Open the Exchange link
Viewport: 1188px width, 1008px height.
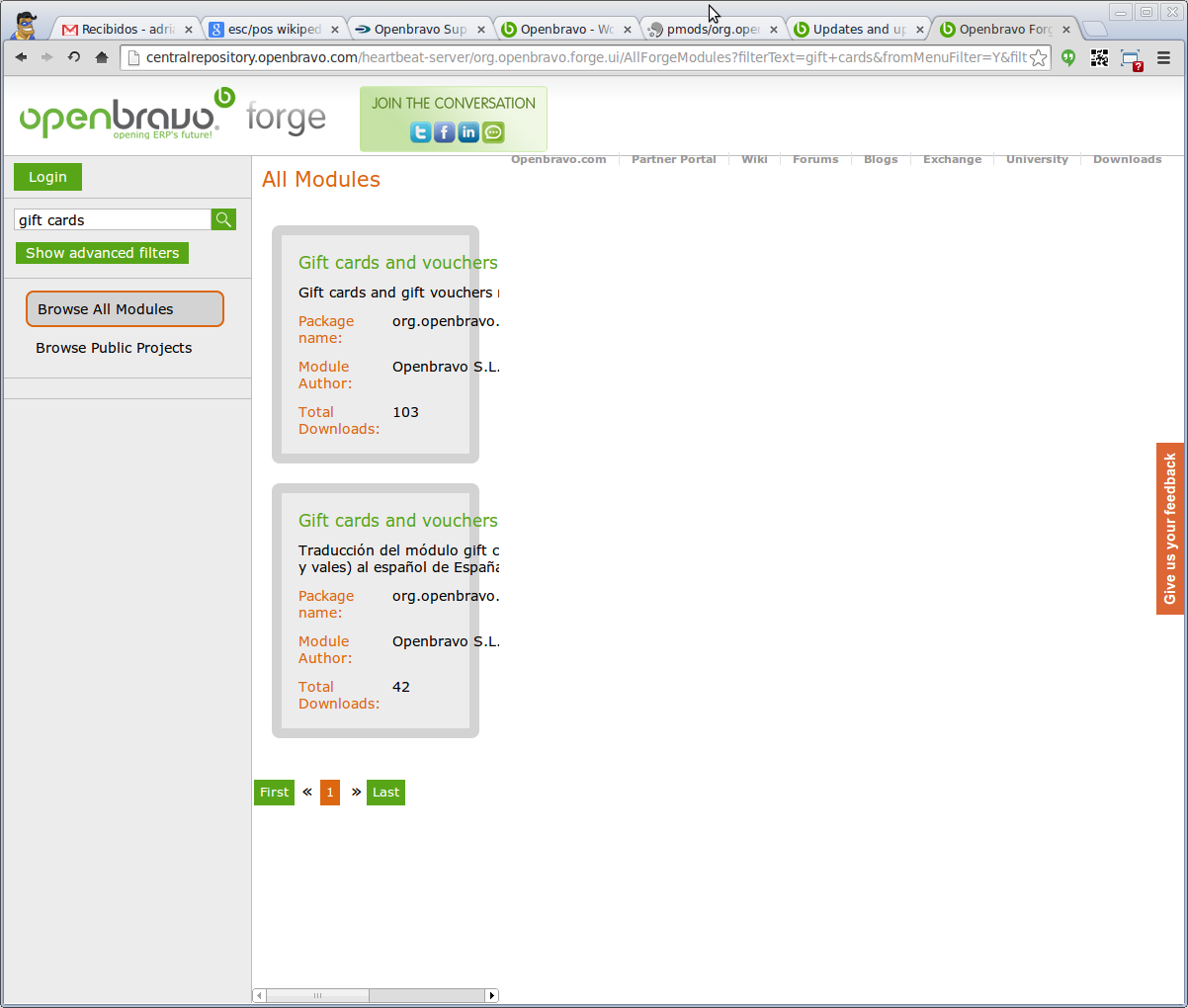[x=953, y=159]
